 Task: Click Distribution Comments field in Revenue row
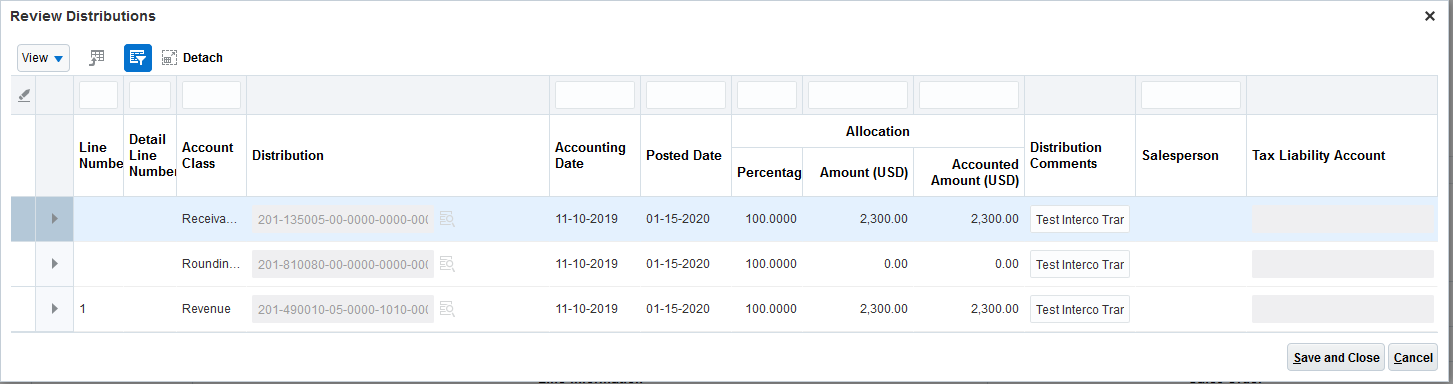click(1080, 309)
